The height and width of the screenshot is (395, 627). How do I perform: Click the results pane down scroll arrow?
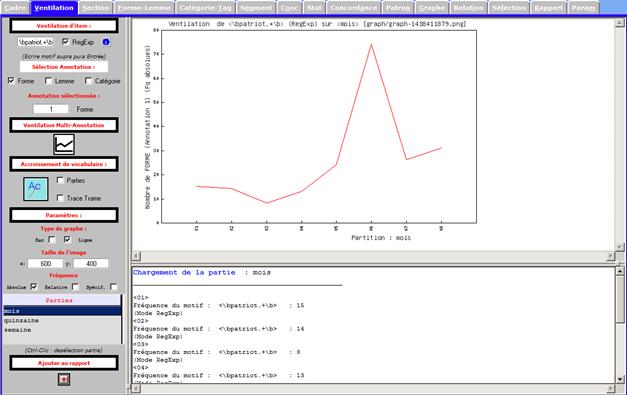coord(619,379)
